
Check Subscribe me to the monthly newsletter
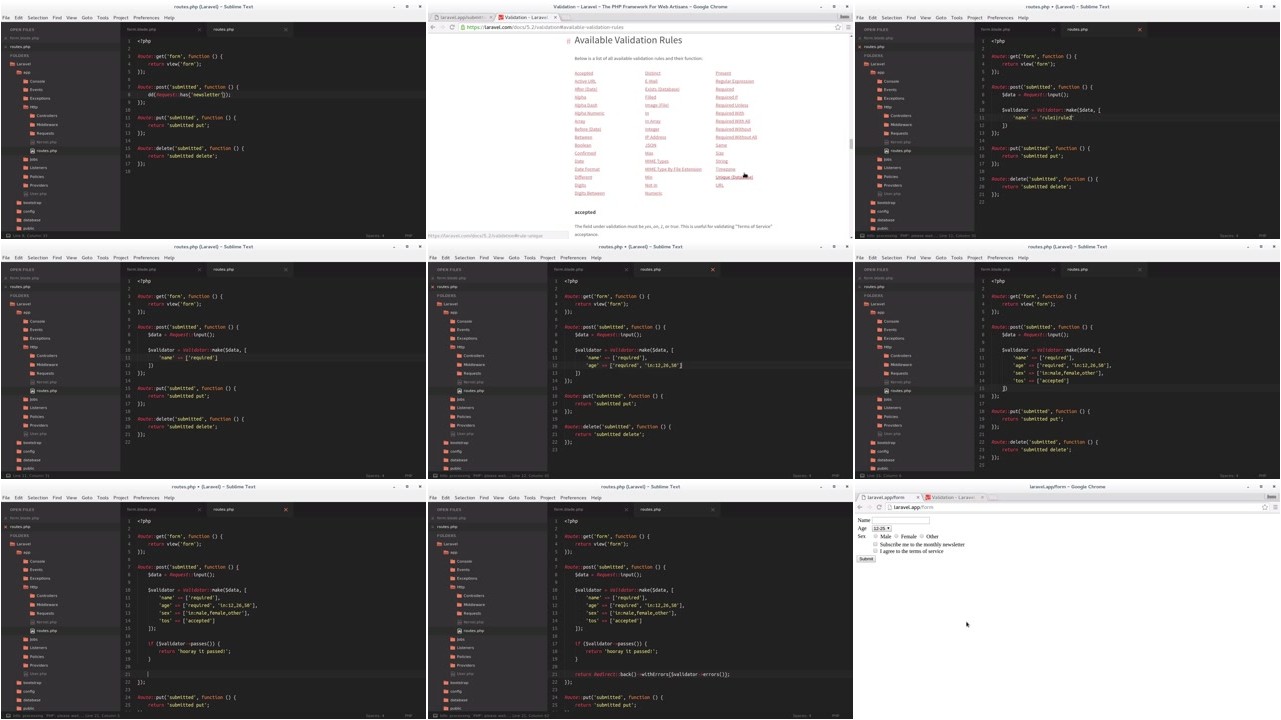click(875, 544)
